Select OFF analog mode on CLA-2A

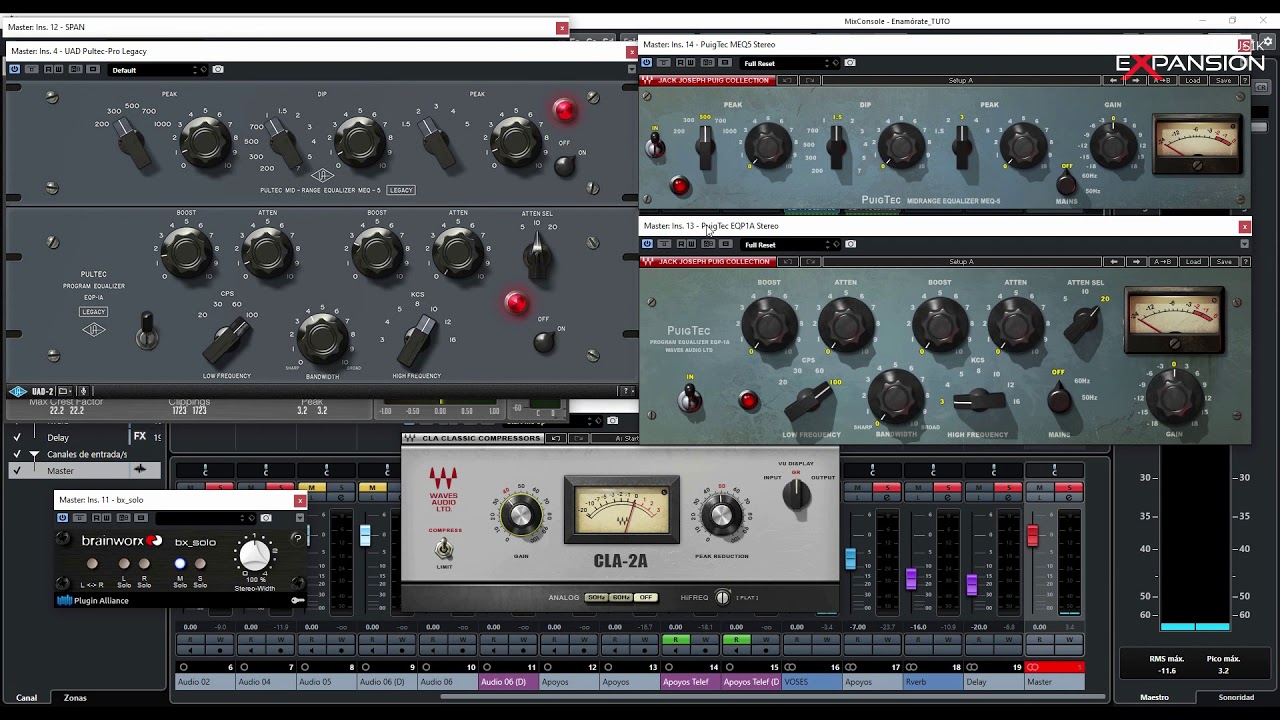pos(646,597)
